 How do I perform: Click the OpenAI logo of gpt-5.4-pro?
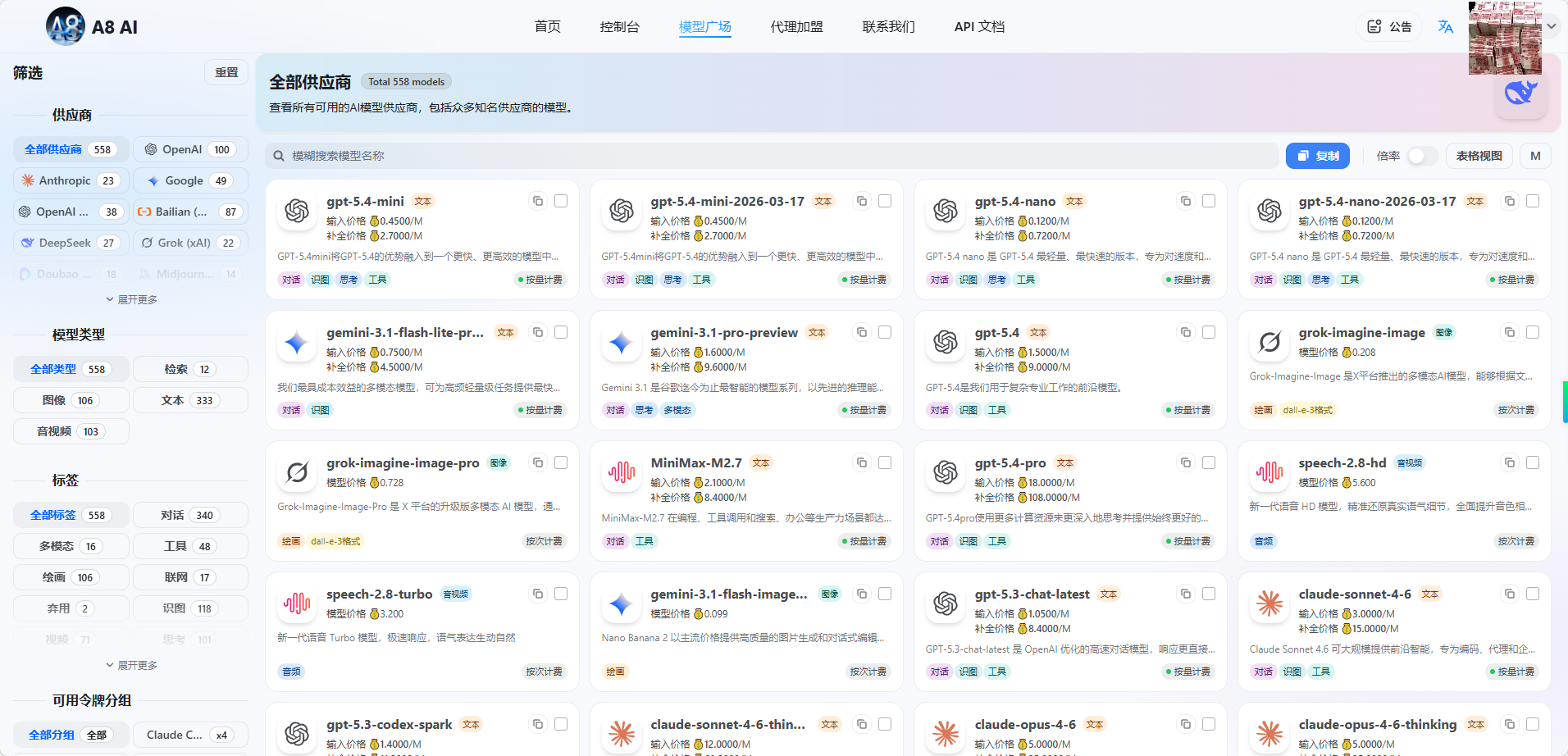click(946, 473)
